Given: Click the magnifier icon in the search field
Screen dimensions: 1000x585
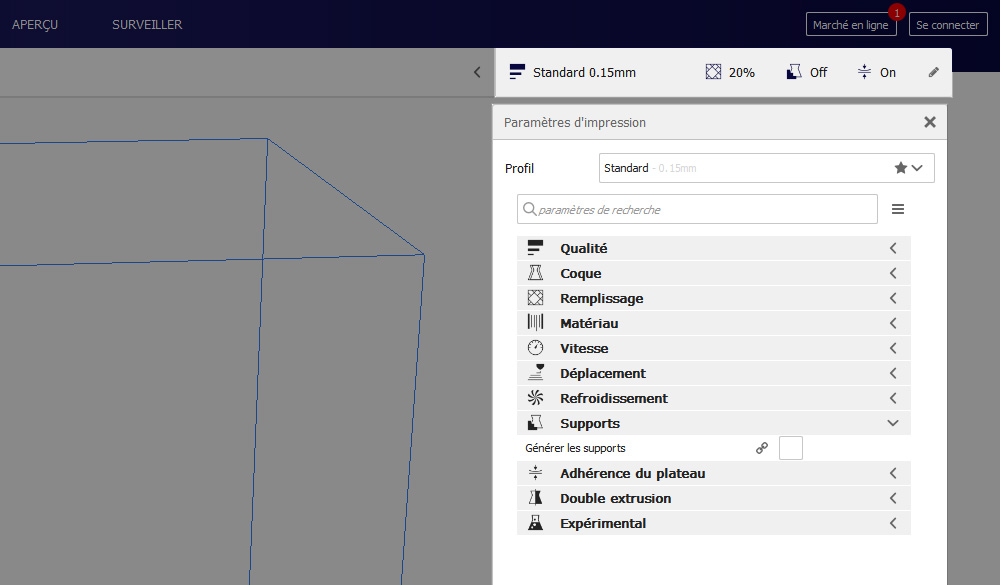Looking at the screenshot, I should [529, 209].
